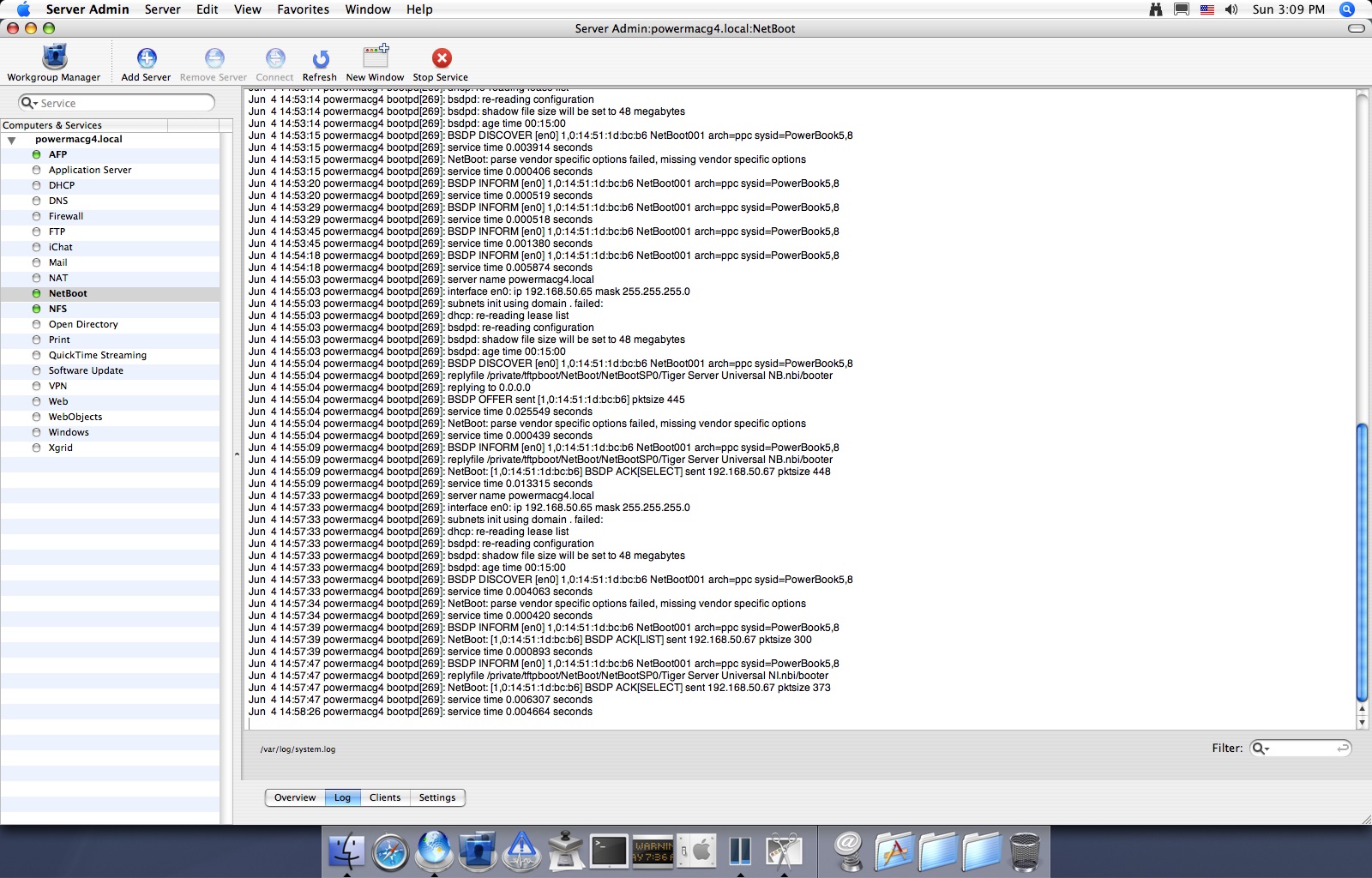
Task: Open the Console log viewer in the Dock
Action: click(653, 851)
